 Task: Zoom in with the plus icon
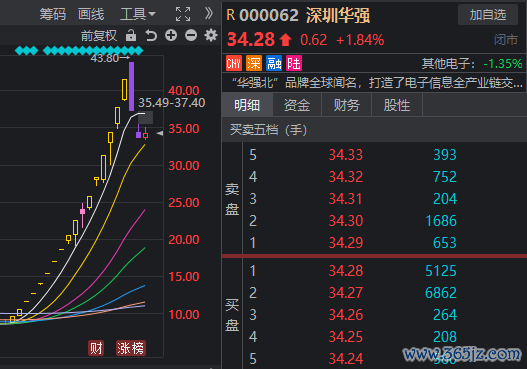171,35
